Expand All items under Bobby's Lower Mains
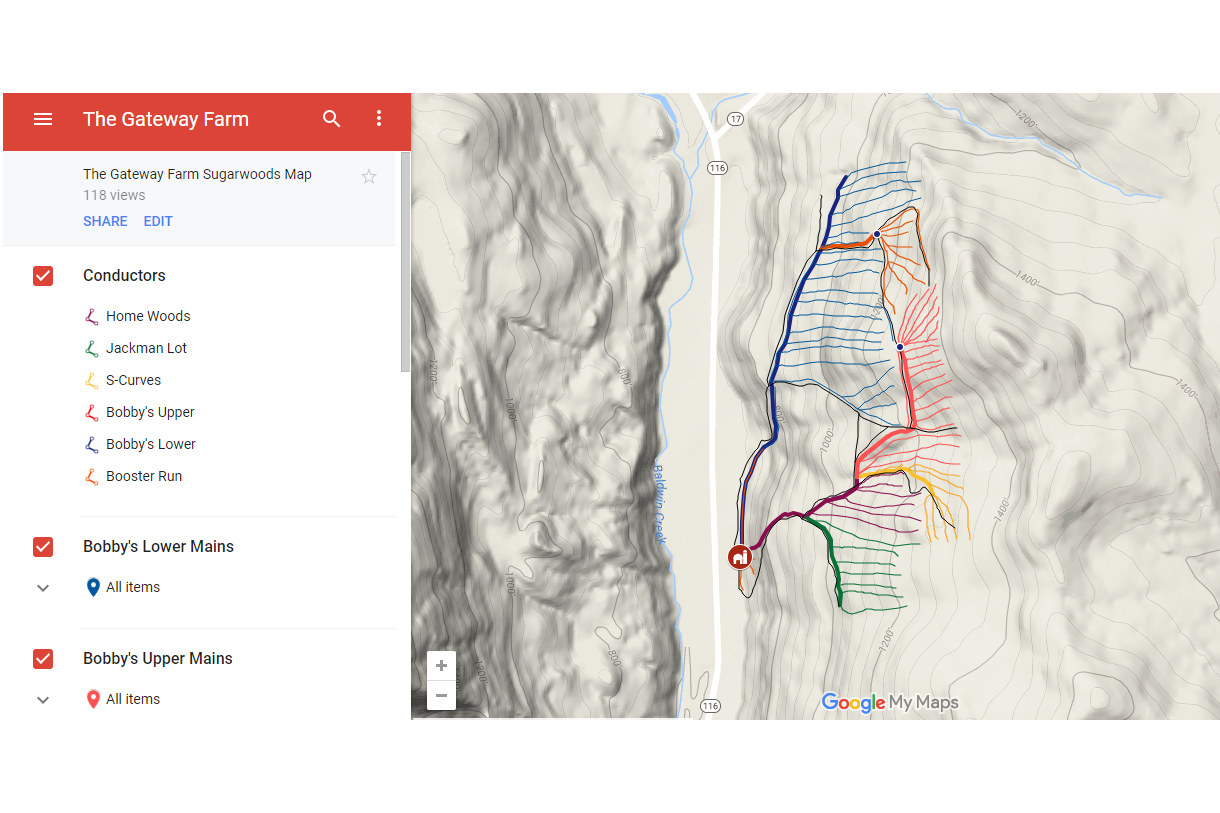 43,588
